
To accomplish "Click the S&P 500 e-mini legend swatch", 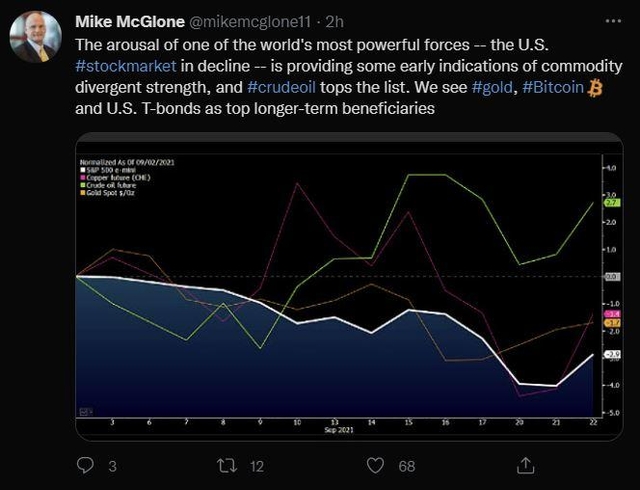I will tap(81, 171).
